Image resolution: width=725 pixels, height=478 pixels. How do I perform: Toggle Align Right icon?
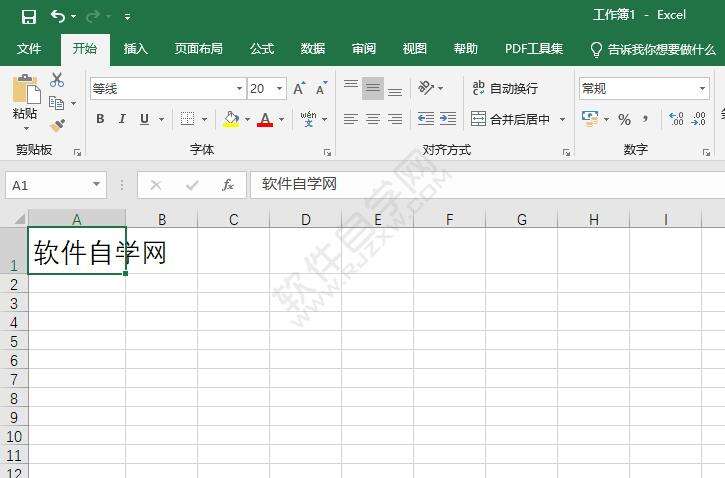coord(394,119)
